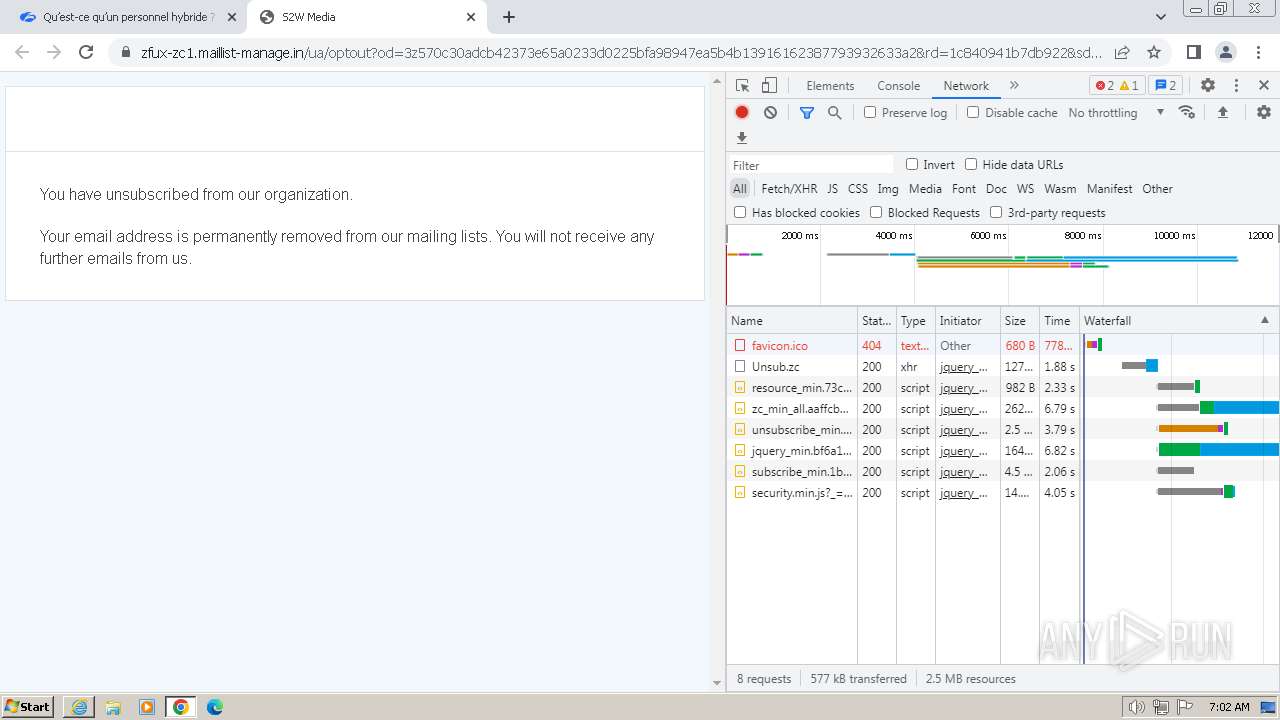Check Has blocked cookies checkbox
The width and height of the screenshot is (1280, 720).
[740, 212]
